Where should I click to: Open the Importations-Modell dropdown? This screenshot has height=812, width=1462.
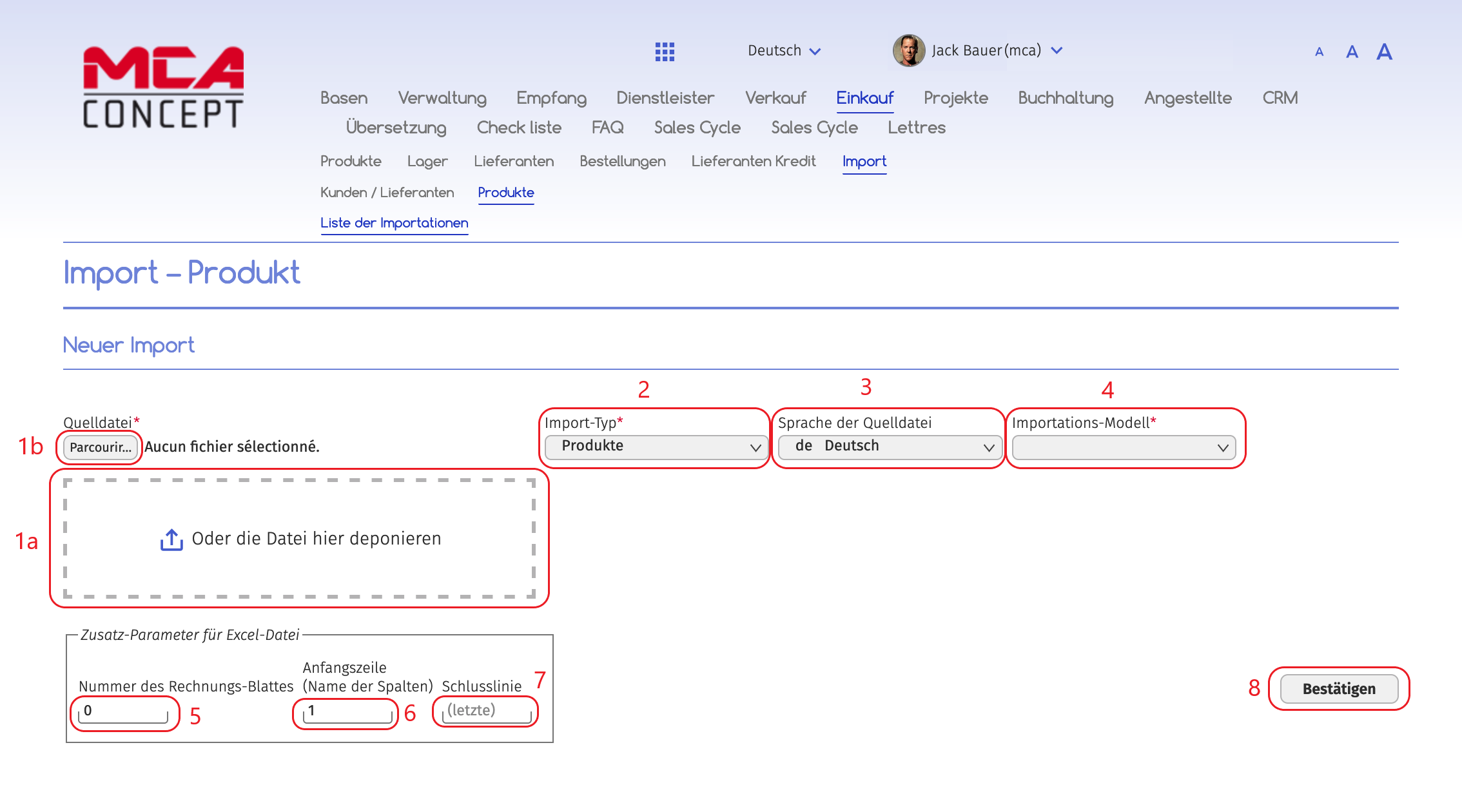tap(1124, 446)
